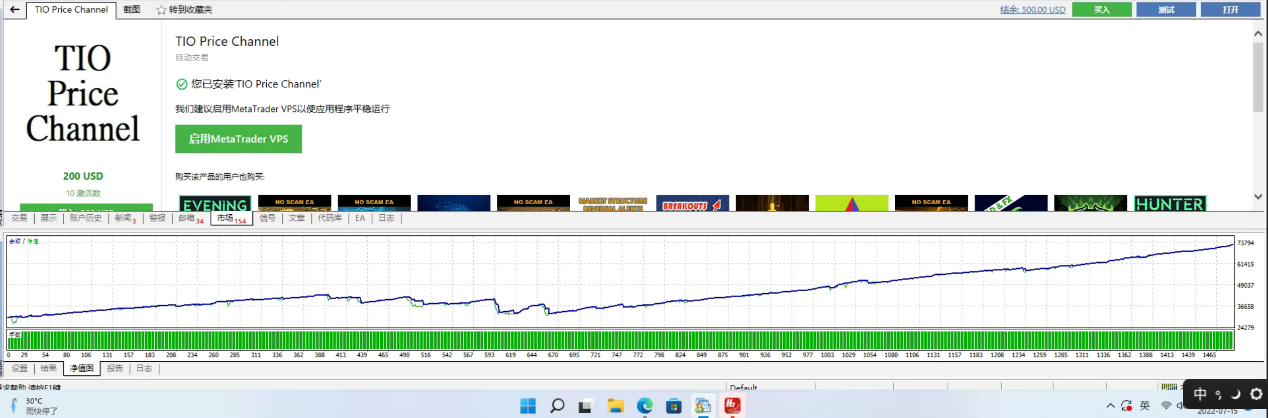Click the star icon to add favorites
The width and height of the screenshot is (1268, 418).
click(x=160, y=9)
